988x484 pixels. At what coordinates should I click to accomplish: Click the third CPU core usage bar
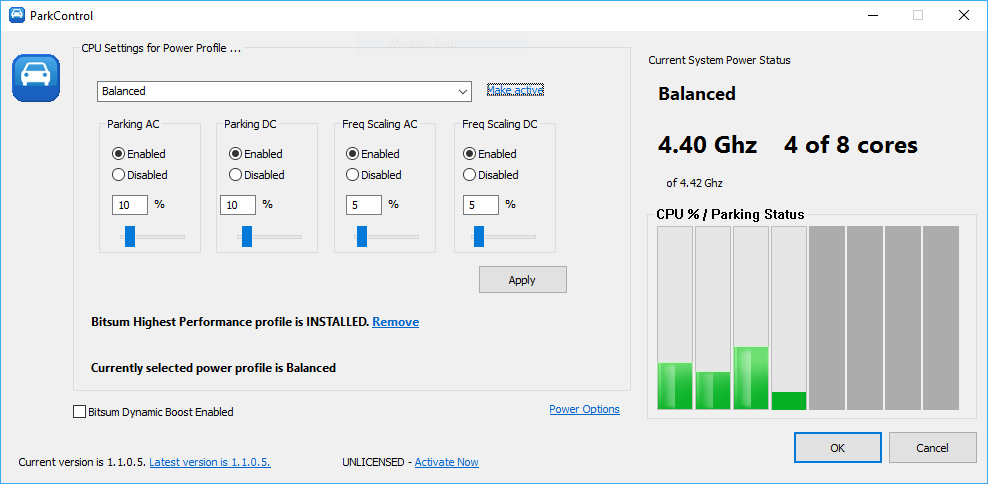tap(751, 318)
